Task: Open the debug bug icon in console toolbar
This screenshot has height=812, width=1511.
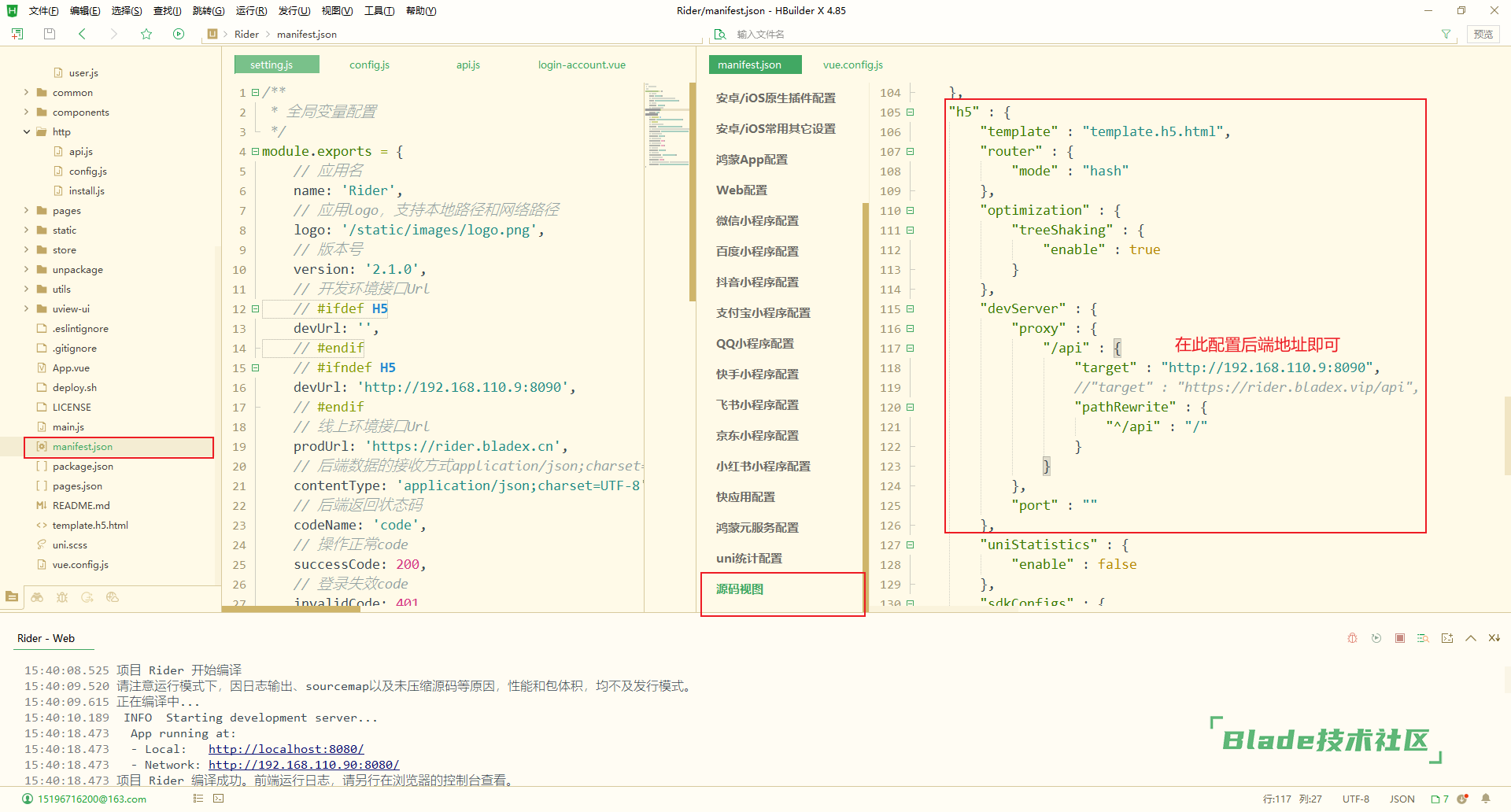Action: 1352,638
